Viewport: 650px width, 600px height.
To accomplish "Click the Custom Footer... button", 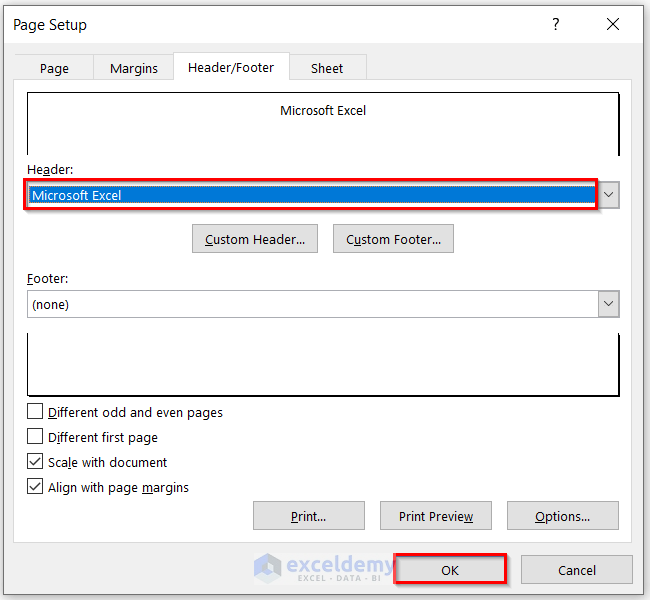I will click(x=393, y=239).
